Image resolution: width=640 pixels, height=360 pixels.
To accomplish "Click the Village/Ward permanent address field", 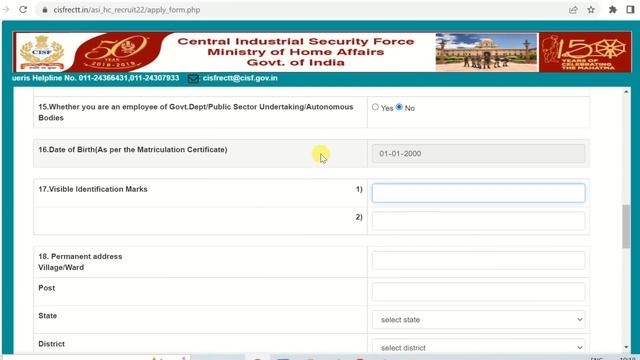I will [x=478, y=260].
